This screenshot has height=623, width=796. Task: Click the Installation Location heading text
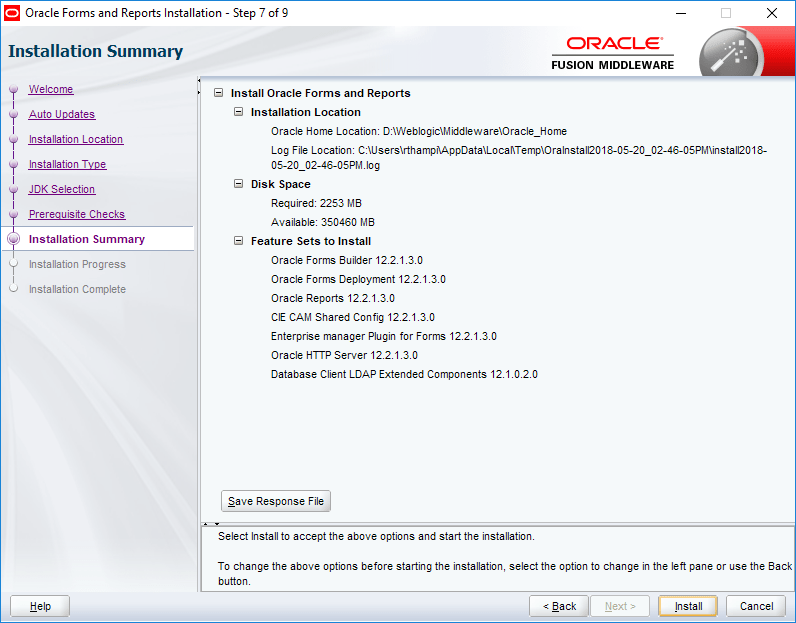(306, 112)
